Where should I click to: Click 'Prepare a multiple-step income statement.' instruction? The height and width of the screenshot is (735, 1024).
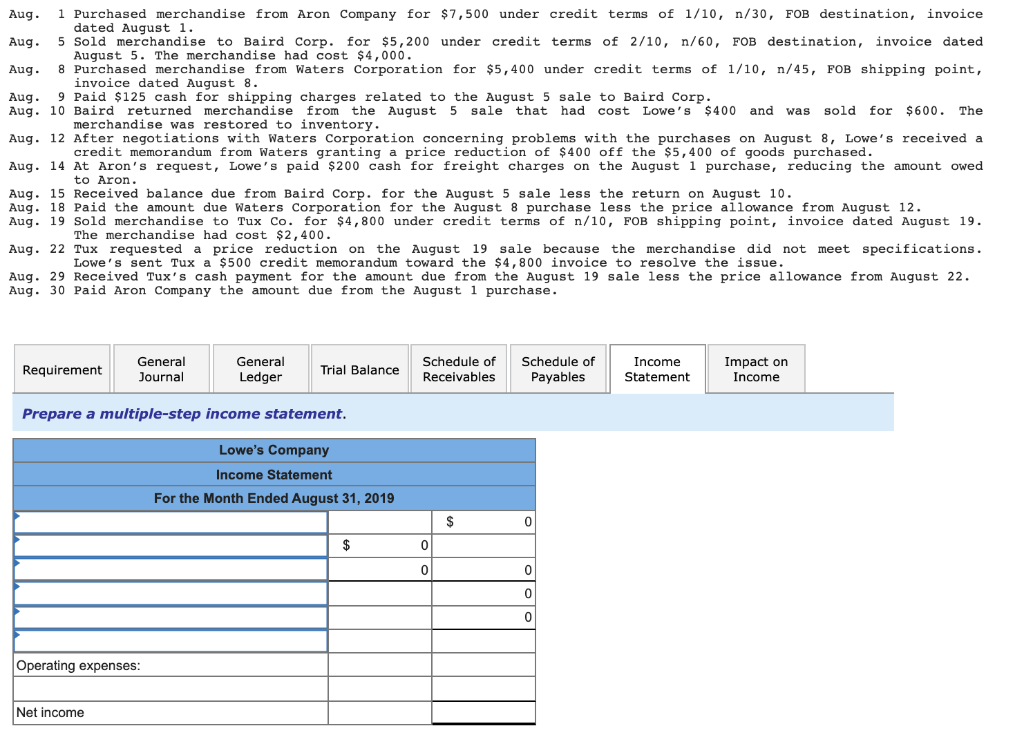(x=184, y=414)
